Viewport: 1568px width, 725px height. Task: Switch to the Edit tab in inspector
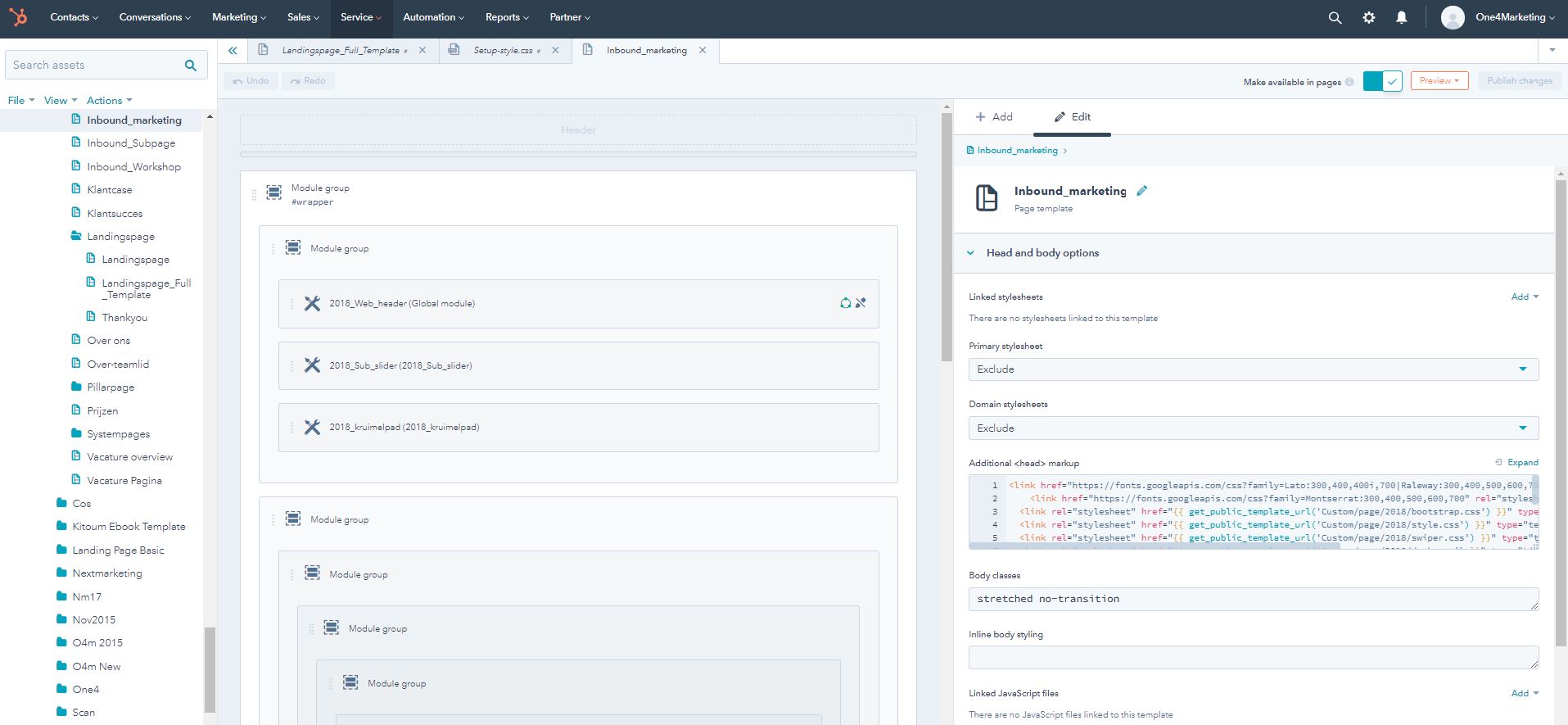click(1072, 117)
